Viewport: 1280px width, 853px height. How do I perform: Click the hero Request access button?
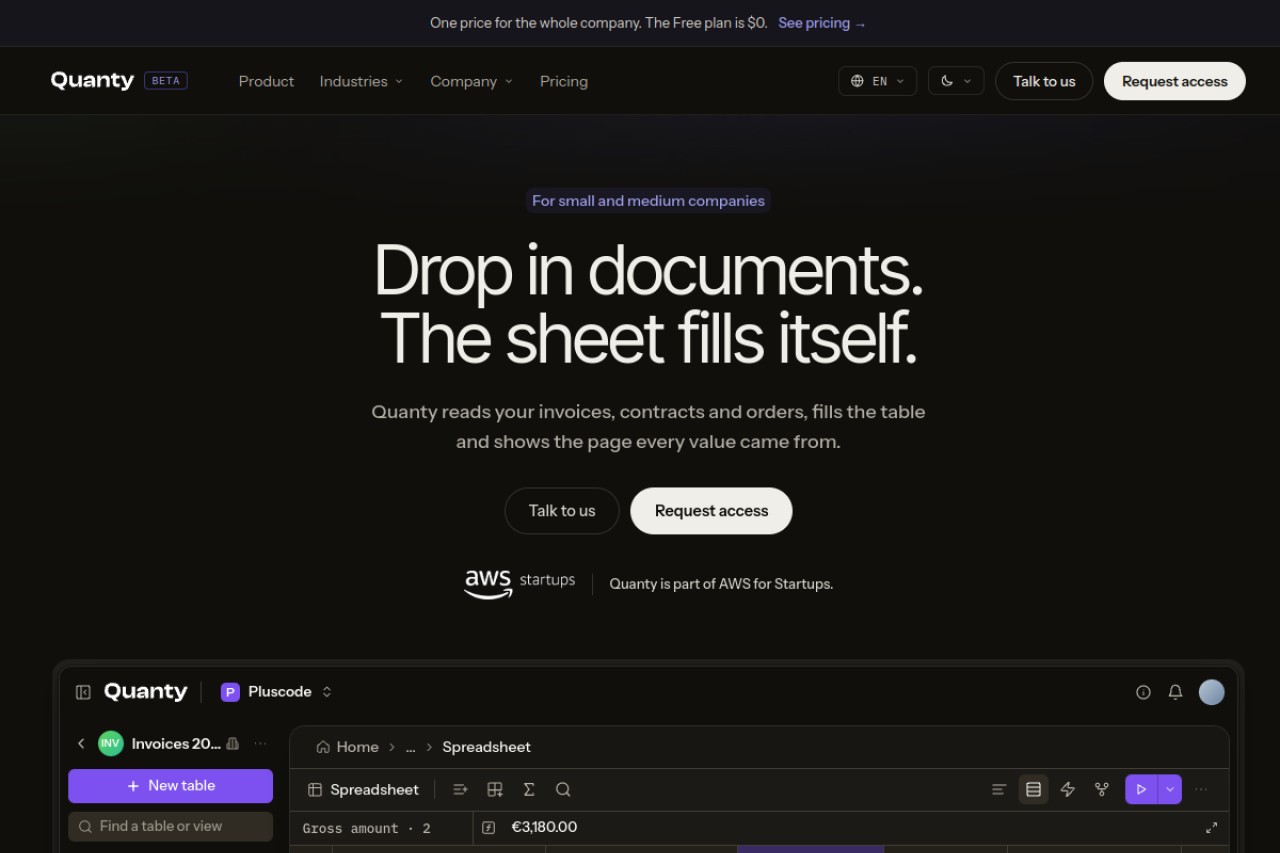click(711, 511)
